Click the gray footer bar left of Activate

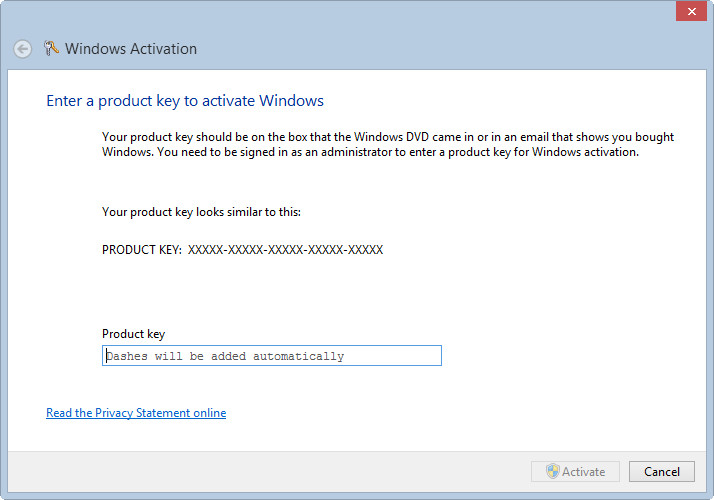pos(270,471)
